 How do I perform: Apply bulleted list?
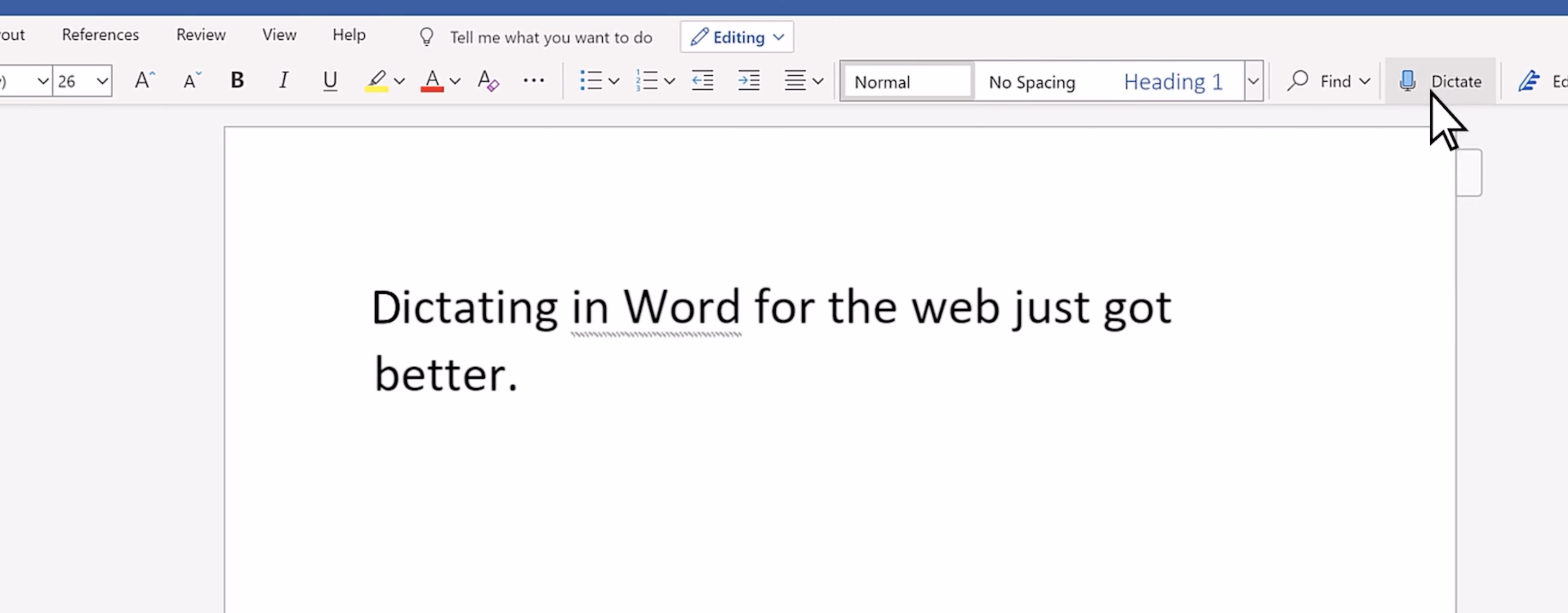click(x=591, y=81)
